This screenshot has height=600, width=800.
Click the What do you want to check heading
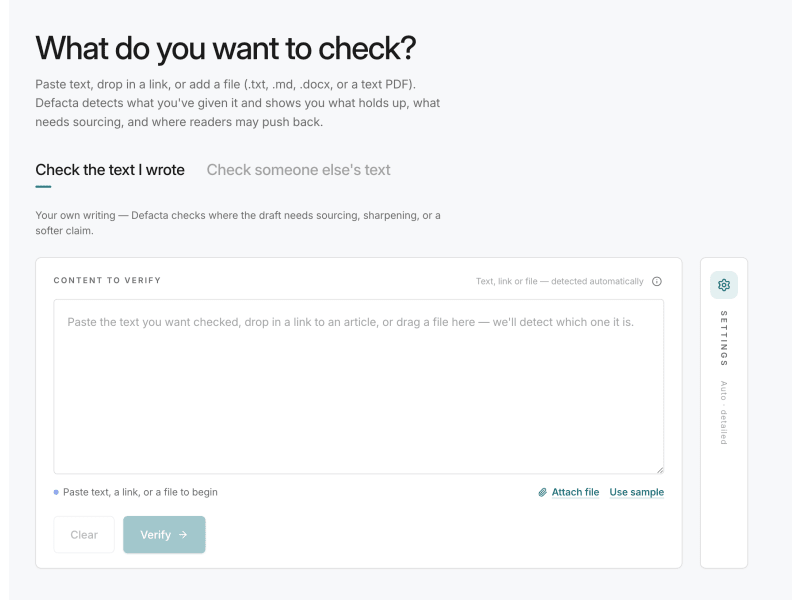[x=226, y=48]
